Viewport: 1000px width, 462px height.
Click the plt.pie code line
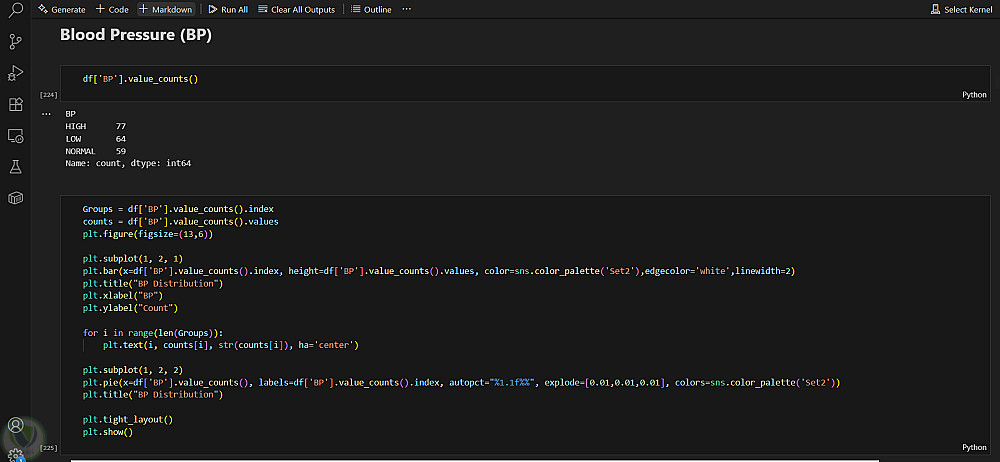click(x=462, y=382)
